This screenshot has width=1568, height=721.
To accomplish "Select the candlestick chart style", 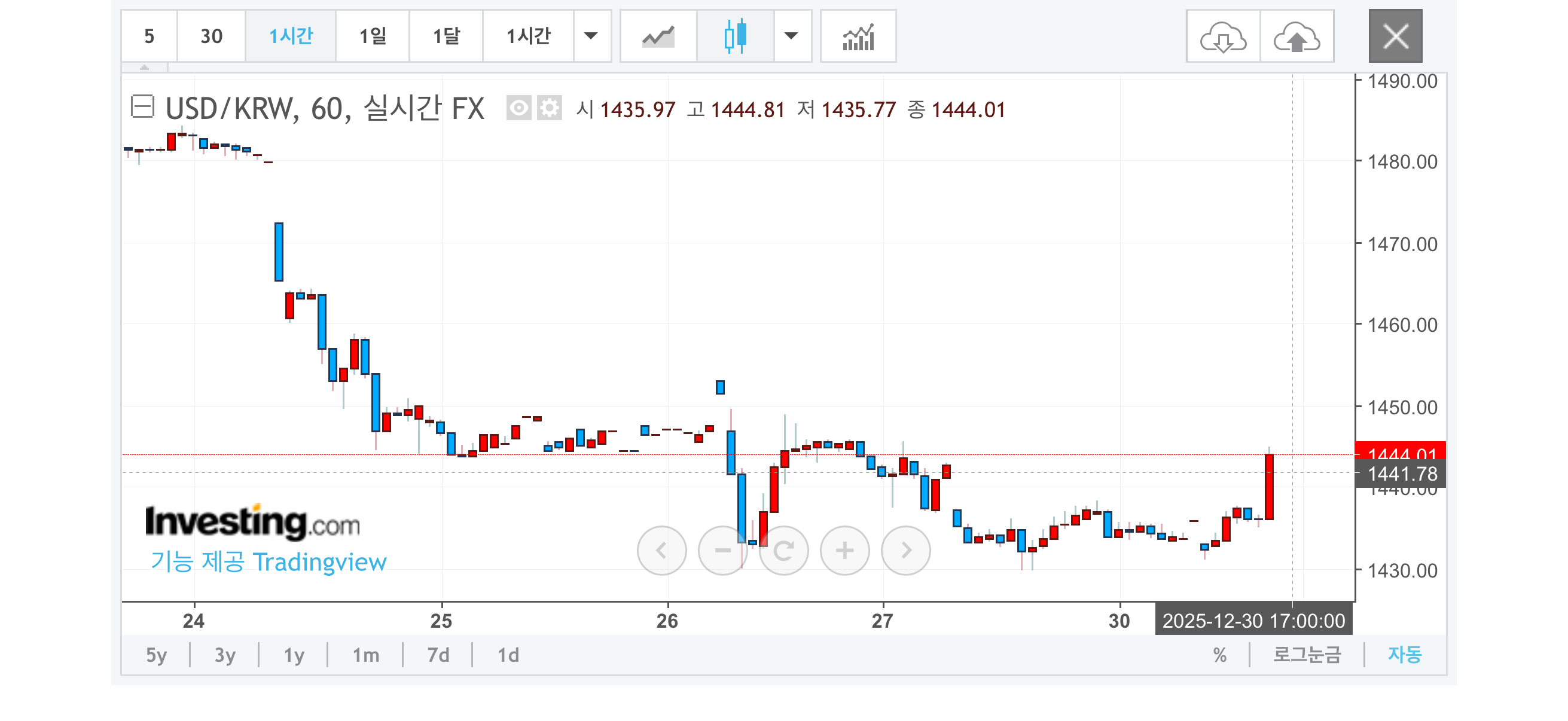I will coord(736,36).
